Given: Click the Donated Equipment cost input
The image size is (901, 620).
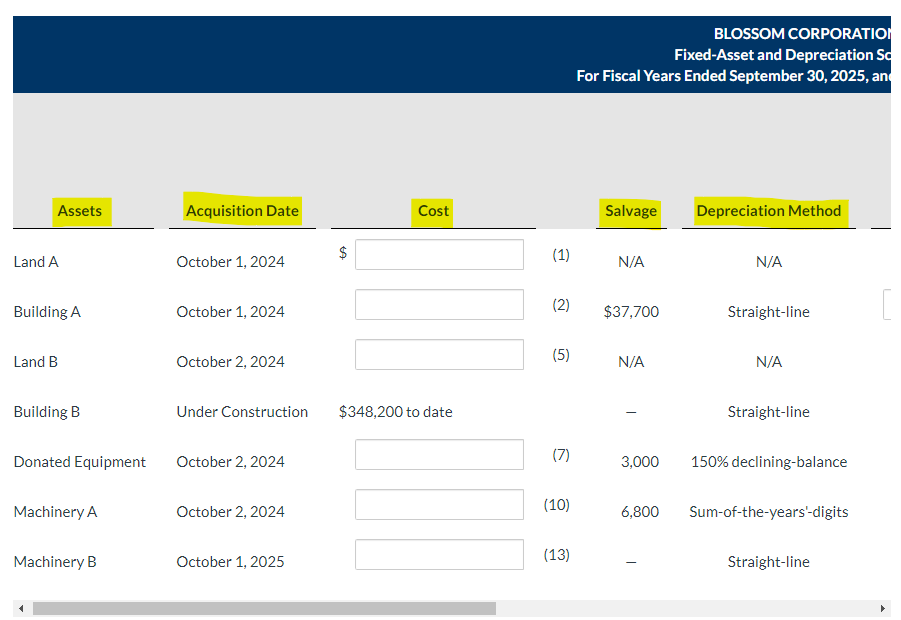Looking at the screenshot, I should pyautogui.click(x=439, y=455).
